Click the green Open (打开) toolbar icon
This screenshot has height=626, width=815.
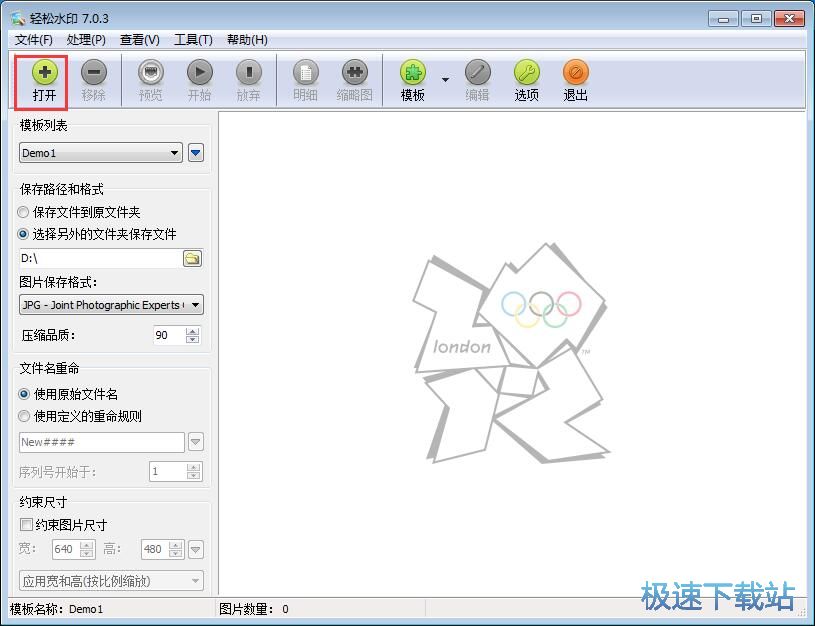click(44, 73)
